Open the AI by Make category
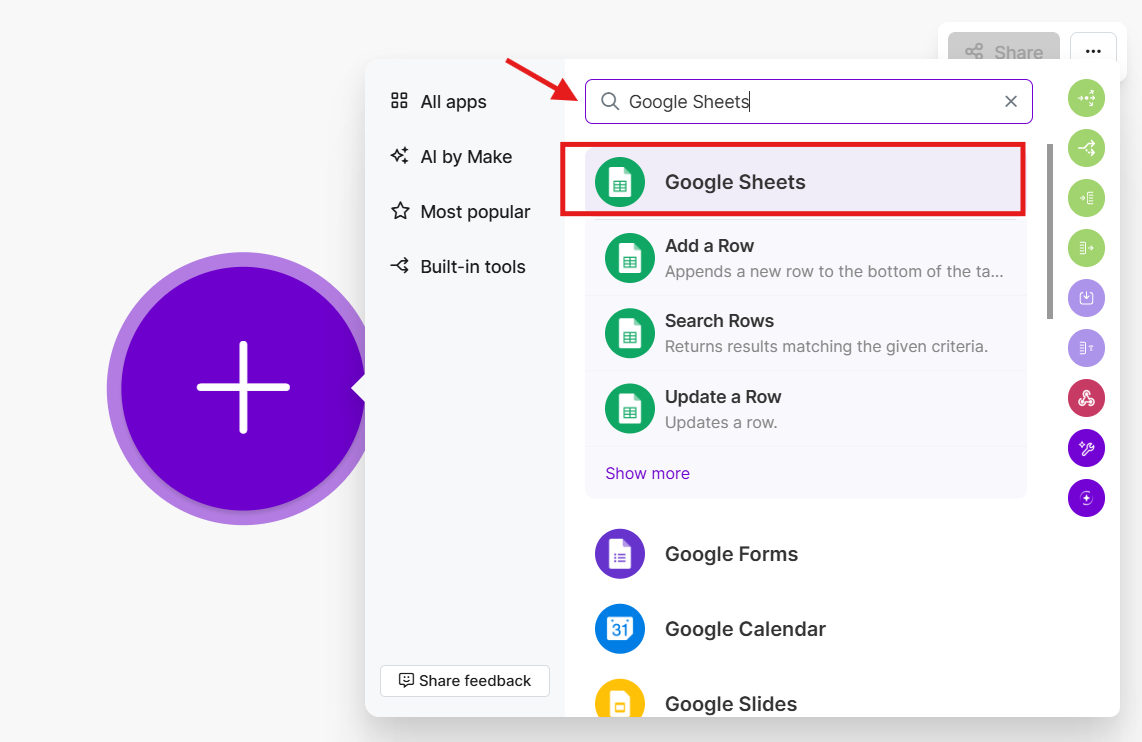 pos(452,157)
